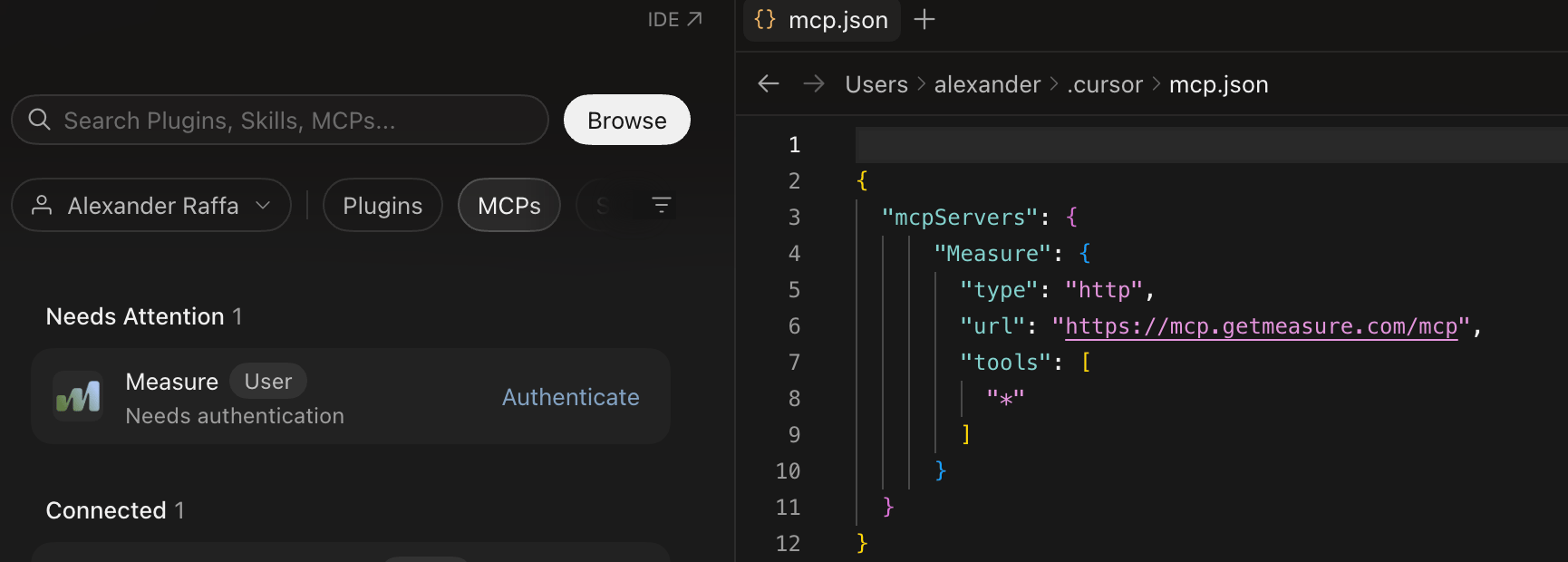Click the "type" key on line 5
The width and height of the screenshot is (1568, 562).
[999, 290]
